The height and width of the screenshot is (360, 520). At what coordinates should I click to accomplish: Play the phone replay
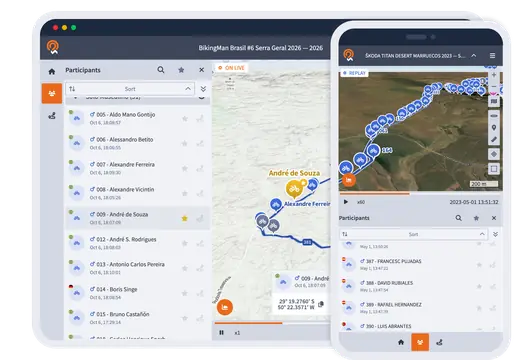click(346, 202)
